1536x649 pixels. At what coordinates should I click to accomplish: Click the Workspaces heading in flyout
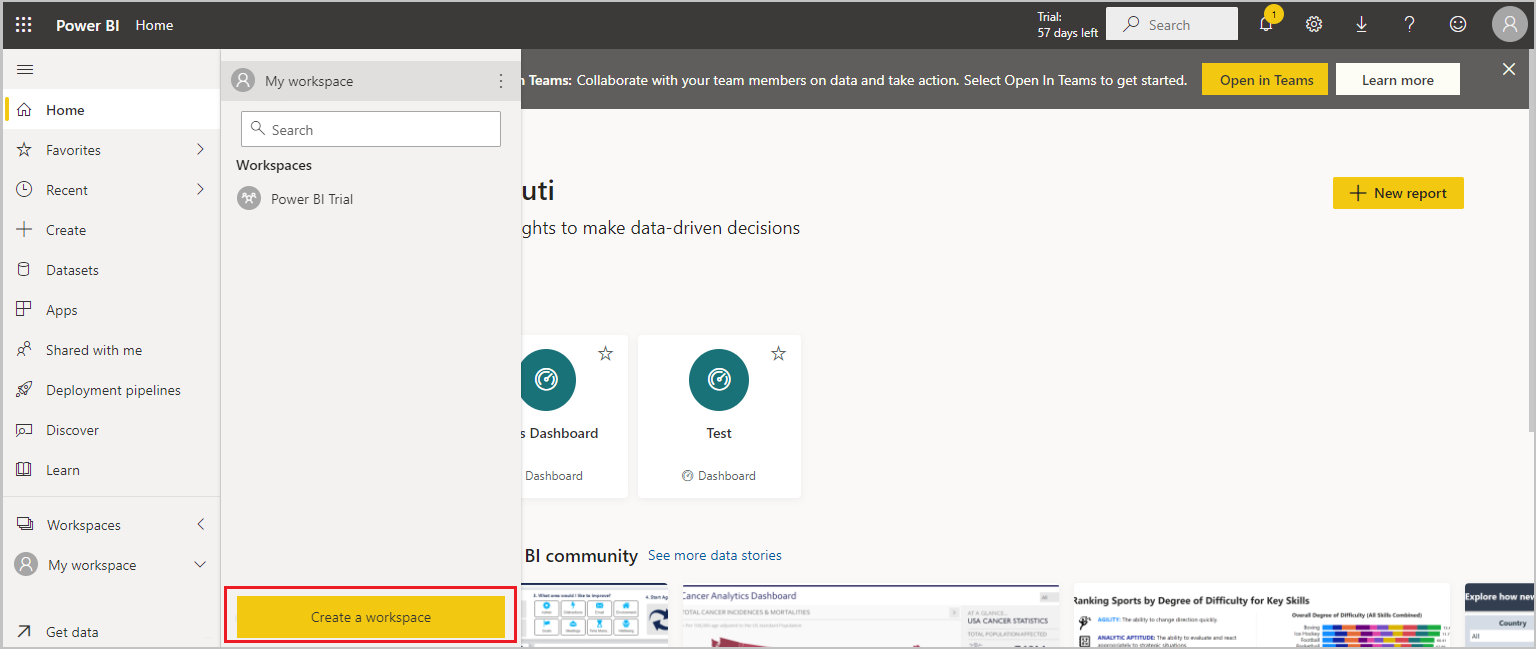click(274, 165)
